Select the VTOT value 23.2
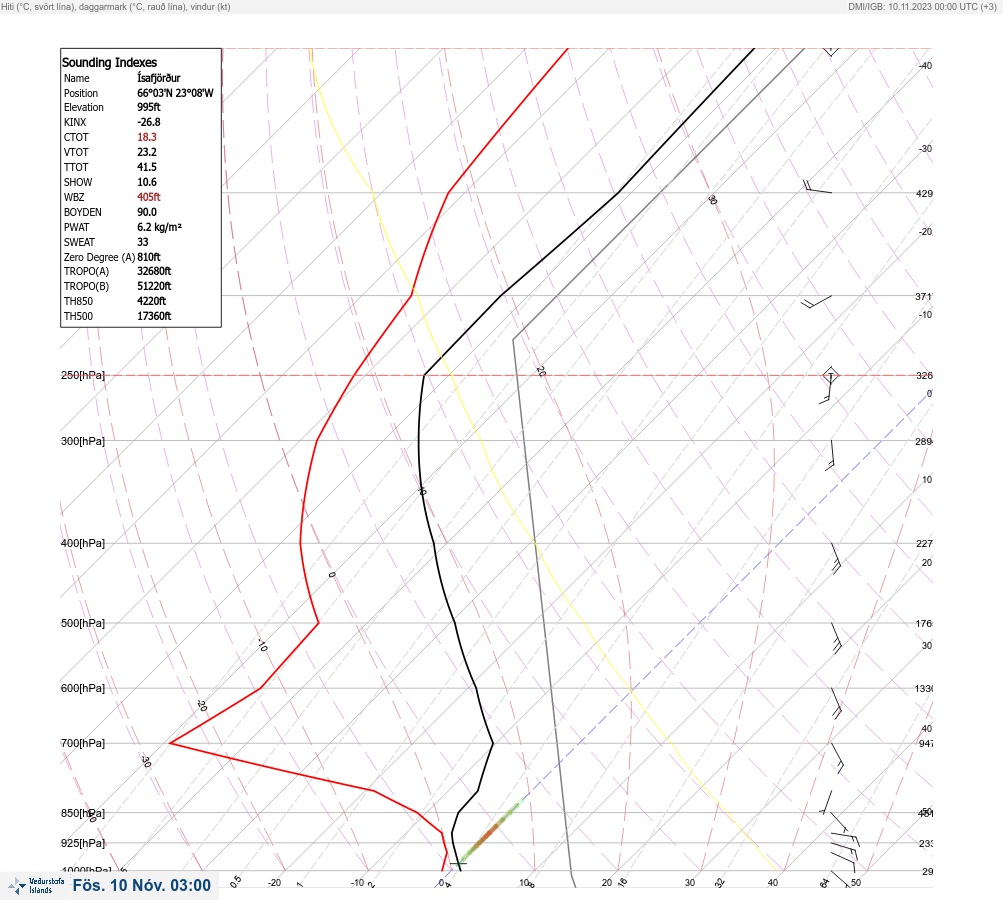This screenshot has width=1003, height=900. coord(147,152)
